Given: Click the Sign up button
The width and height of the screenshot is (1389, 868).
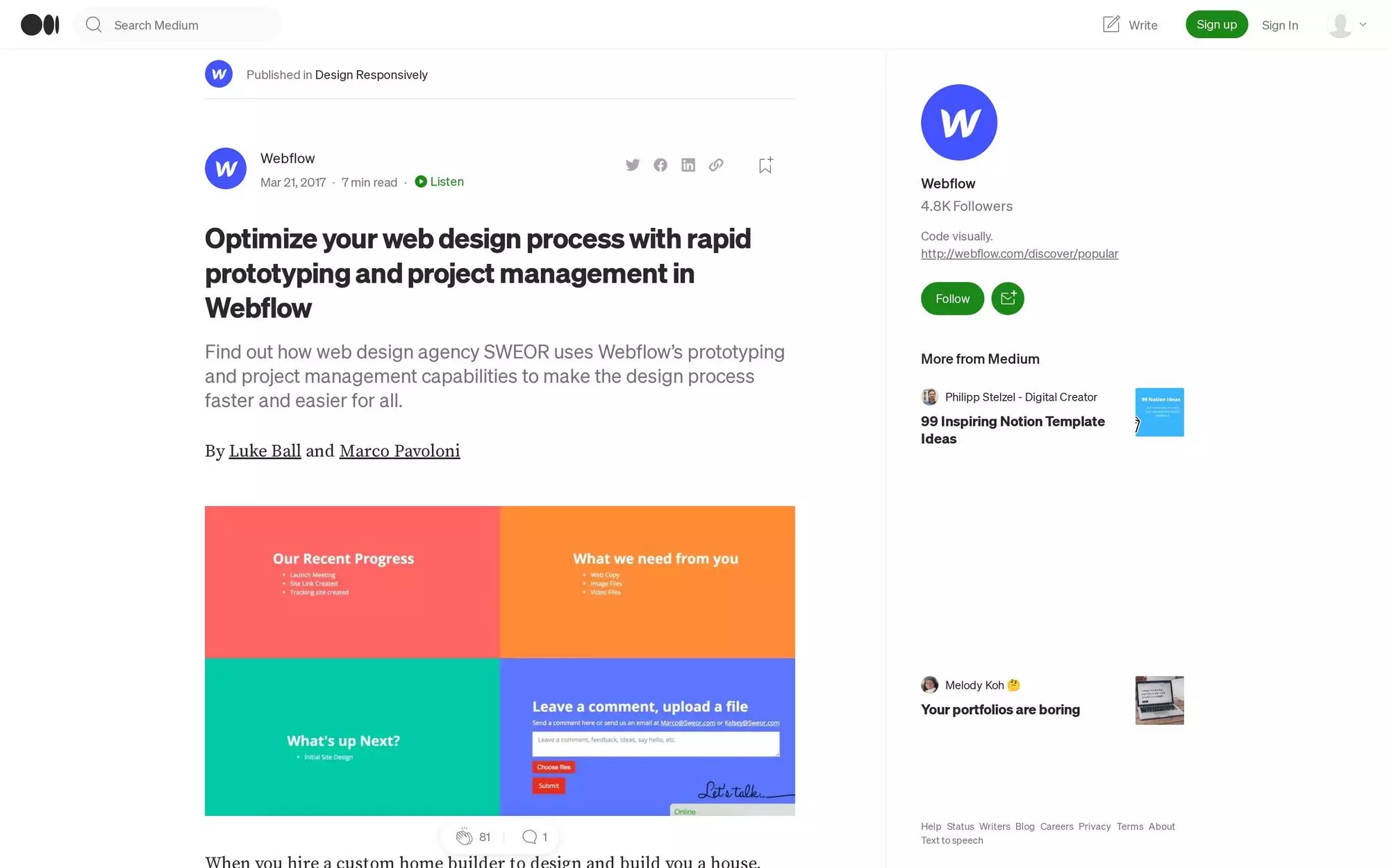Looking at the screenshot, I should point(1216,24).
